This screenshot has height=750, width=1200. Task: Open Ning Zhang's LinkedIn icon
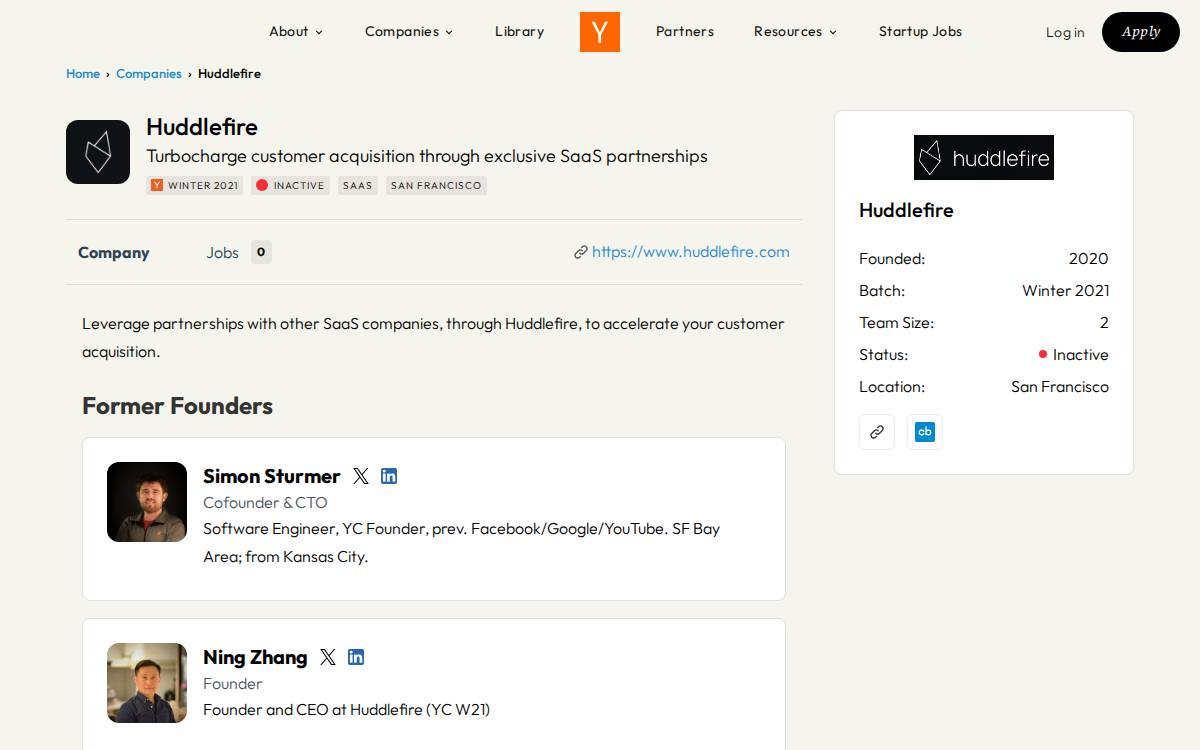tap(356, 657)
